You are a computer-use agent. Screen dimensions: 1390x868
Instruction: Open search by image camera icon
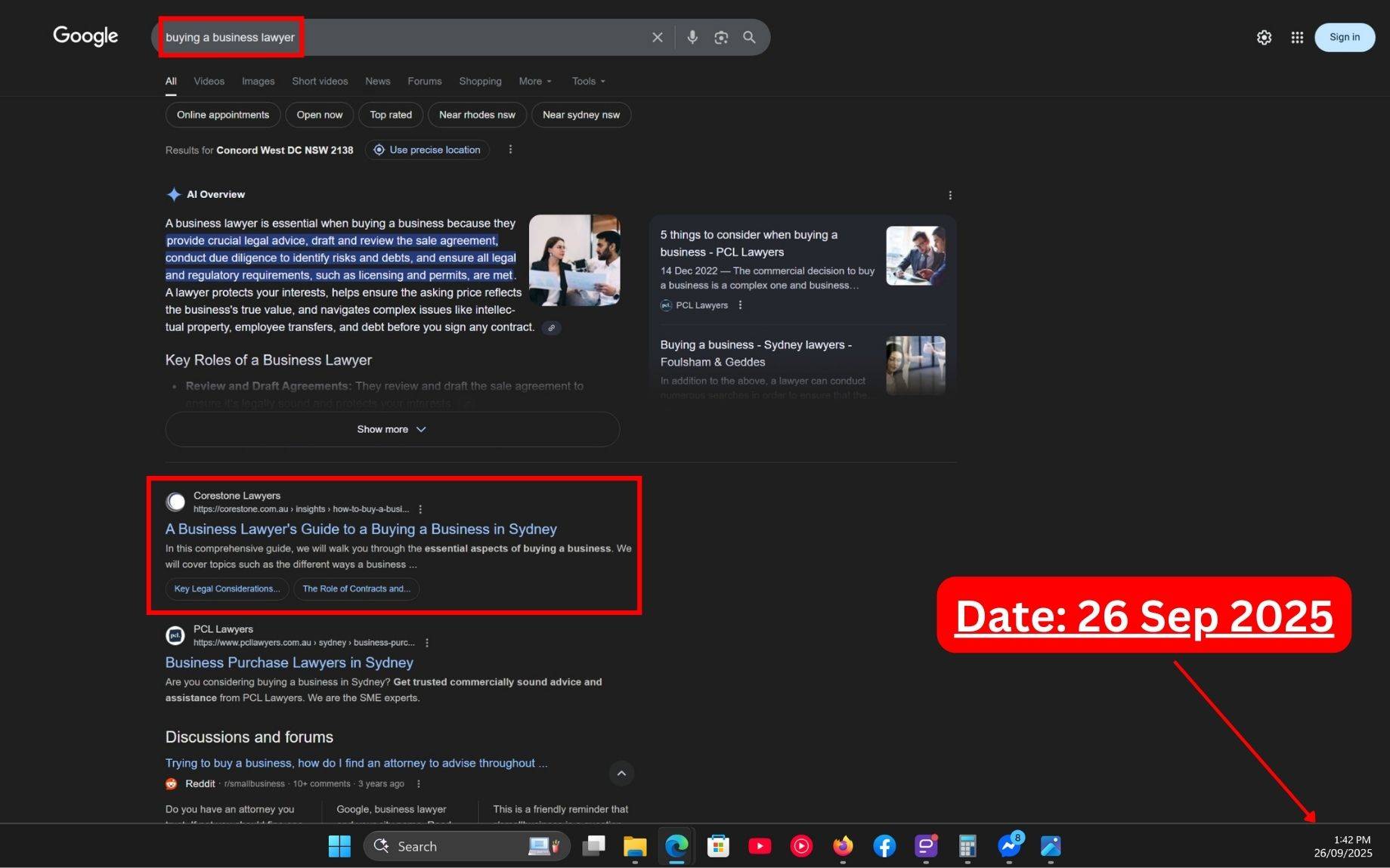720,37
